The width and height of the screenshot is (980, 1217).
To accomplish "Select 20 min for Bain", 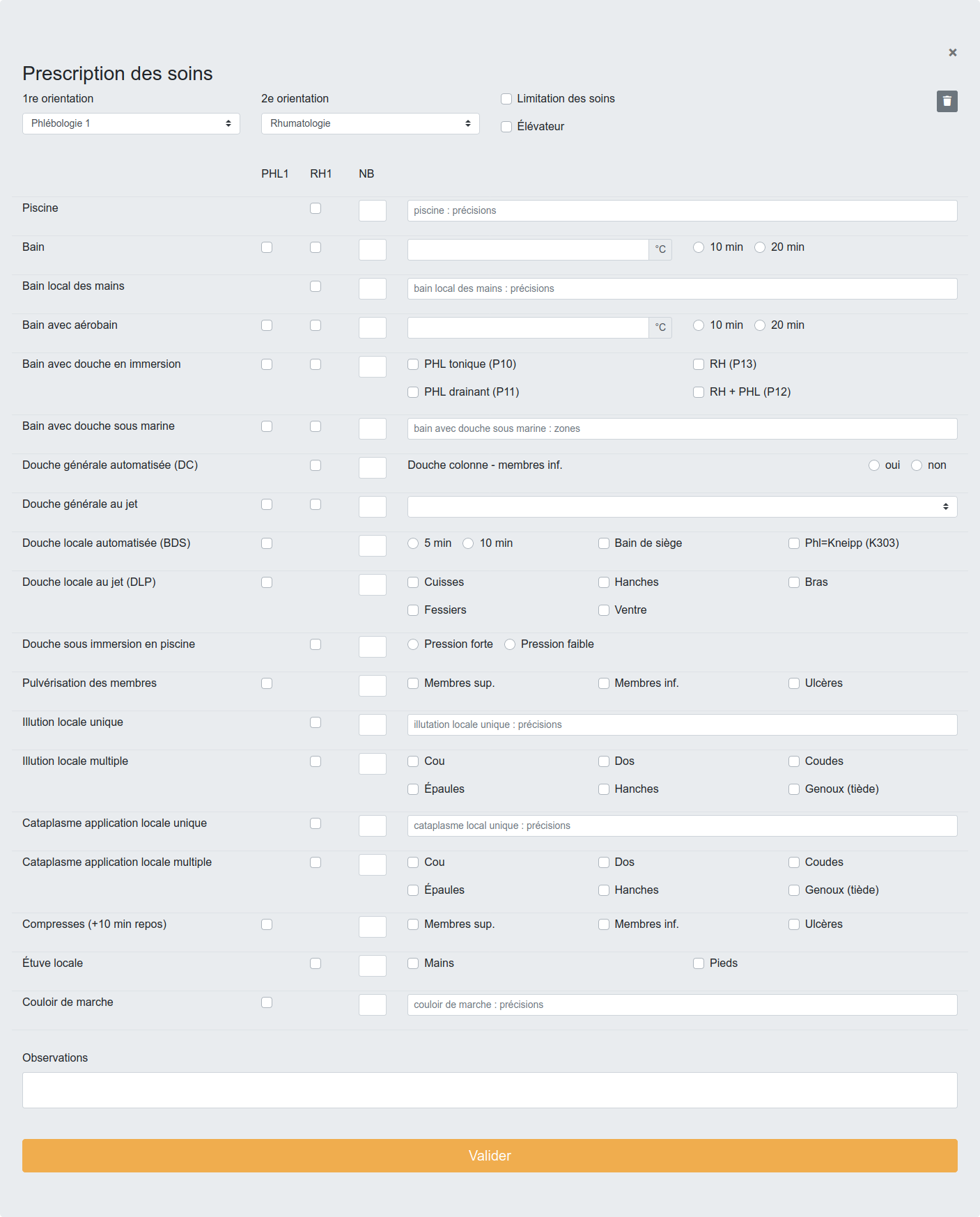I will (x=760, y=247).
